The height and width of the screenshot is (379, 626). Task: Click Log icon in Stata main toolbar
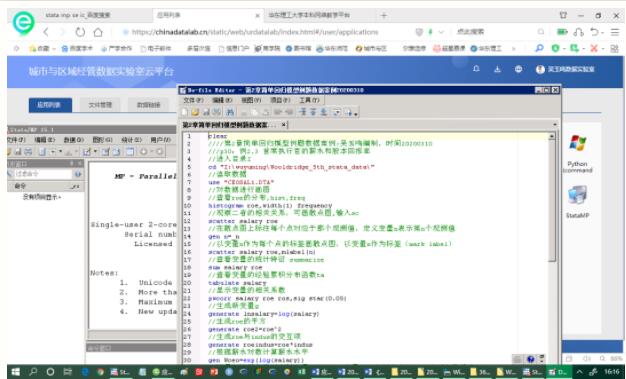pyautogui.click(x=42, y=152)
